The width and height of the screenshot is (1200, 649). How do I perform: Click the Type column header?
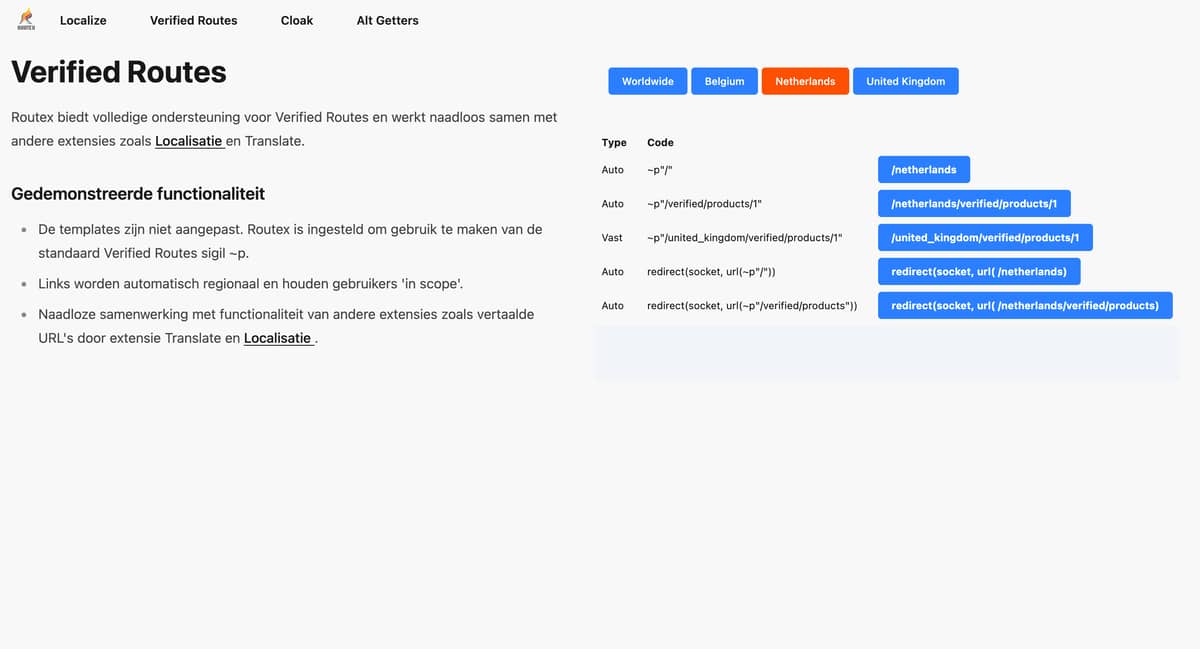click(614, 143)
